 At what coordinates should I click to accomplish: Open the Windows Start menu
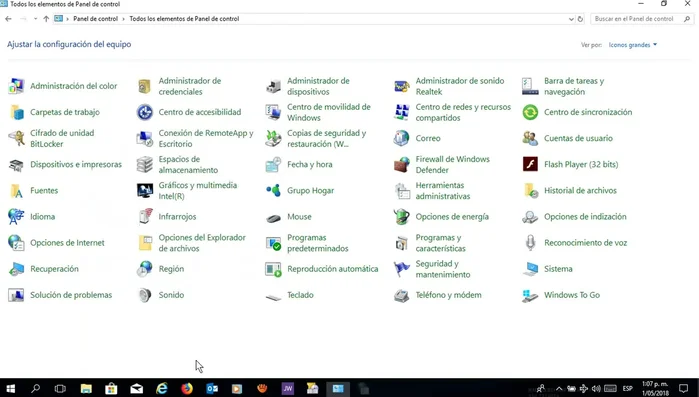10,389
